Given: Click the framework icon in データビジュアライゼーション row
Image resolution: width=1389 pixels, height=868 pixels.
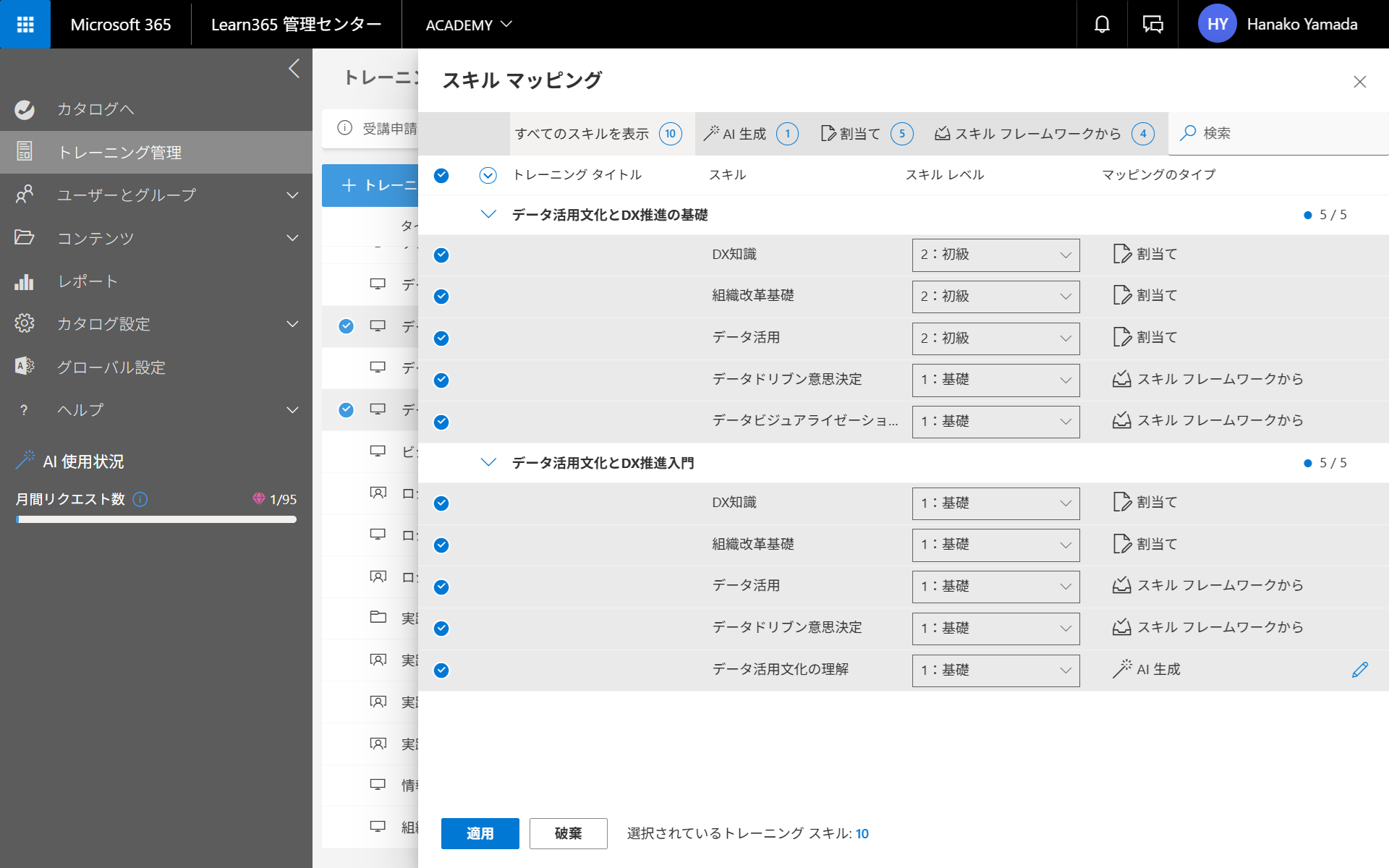Looking at the screenshot, I should click(1122, 421).
